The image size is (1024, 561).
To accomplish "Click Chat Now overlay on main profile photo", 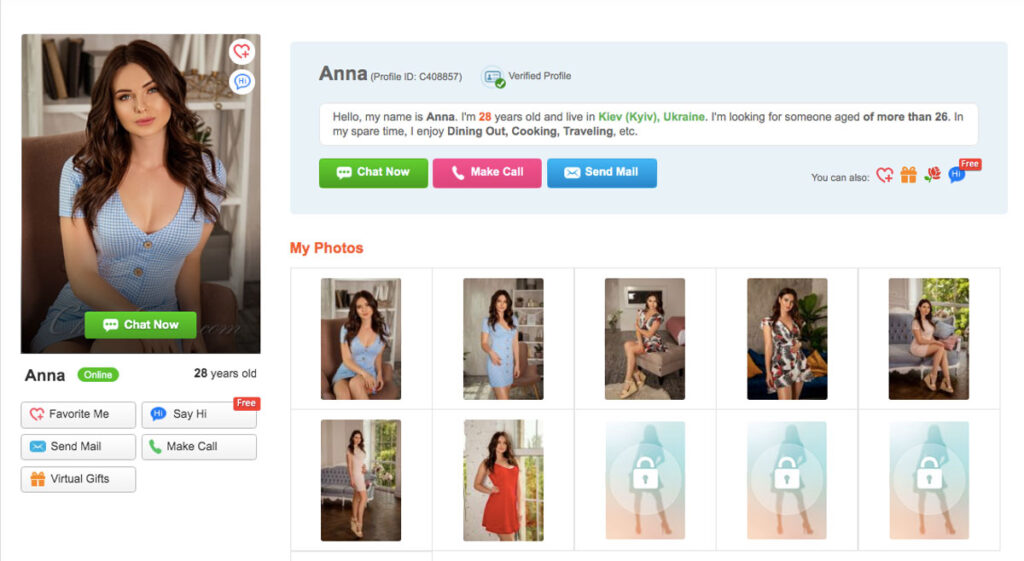I will click(140, 324).
